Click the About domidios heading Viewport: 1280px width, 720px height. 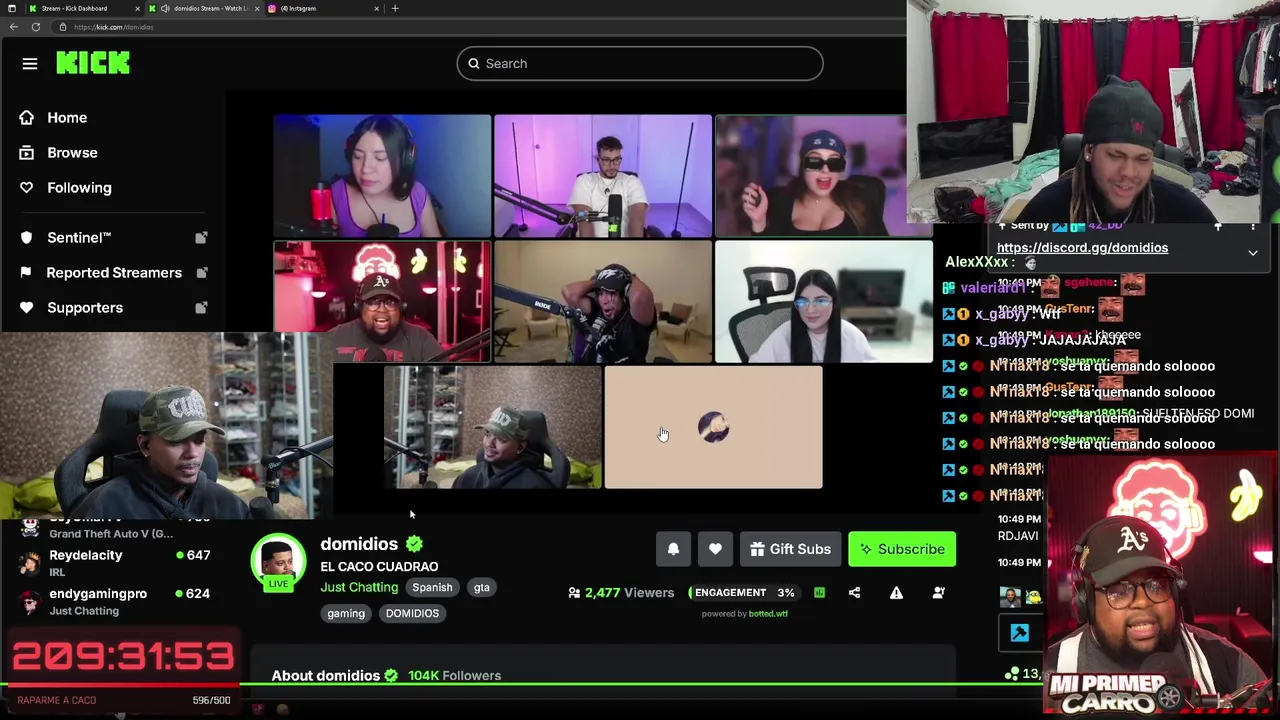[x=326, y=676]
